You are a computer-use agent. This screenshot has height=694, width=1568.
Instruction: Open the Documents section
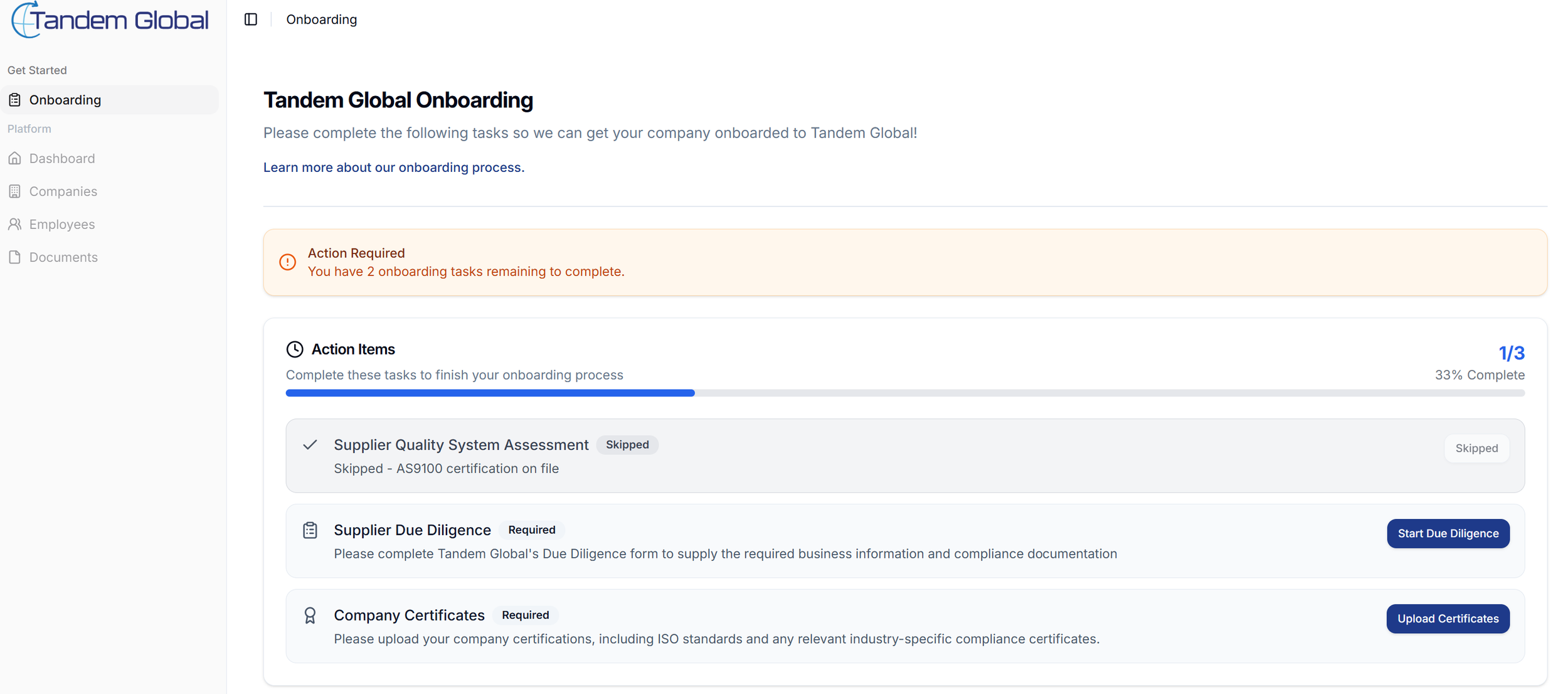[63, 257]
